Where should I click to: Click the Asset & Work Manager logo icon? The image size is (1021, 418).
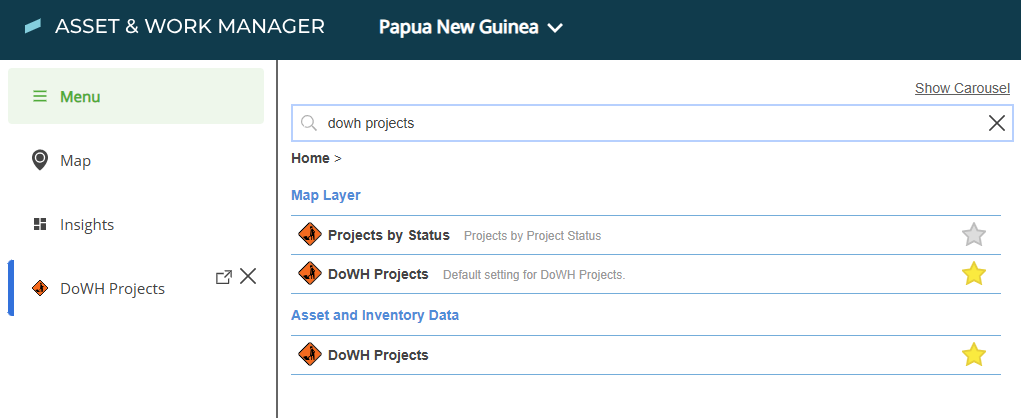tap(33, 27)
